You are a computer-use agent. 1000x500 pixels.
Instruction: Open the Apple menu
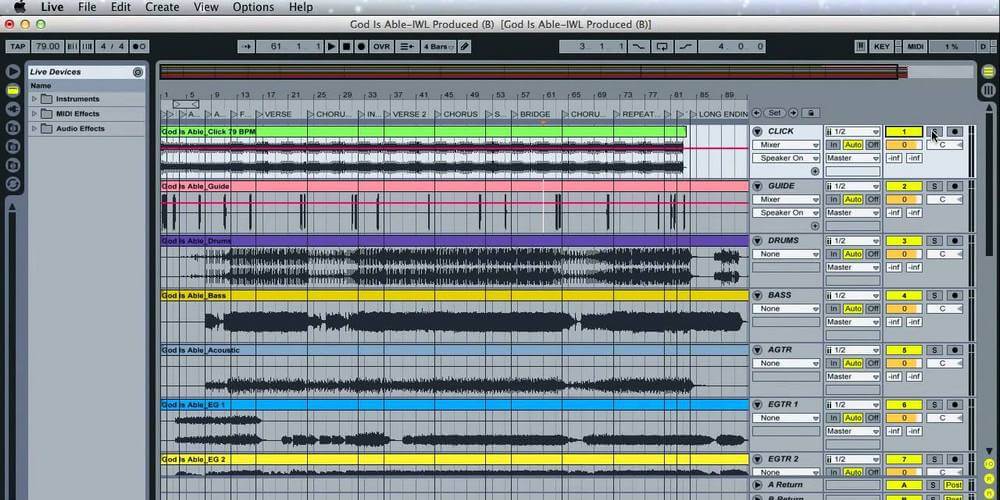[20, 7]
